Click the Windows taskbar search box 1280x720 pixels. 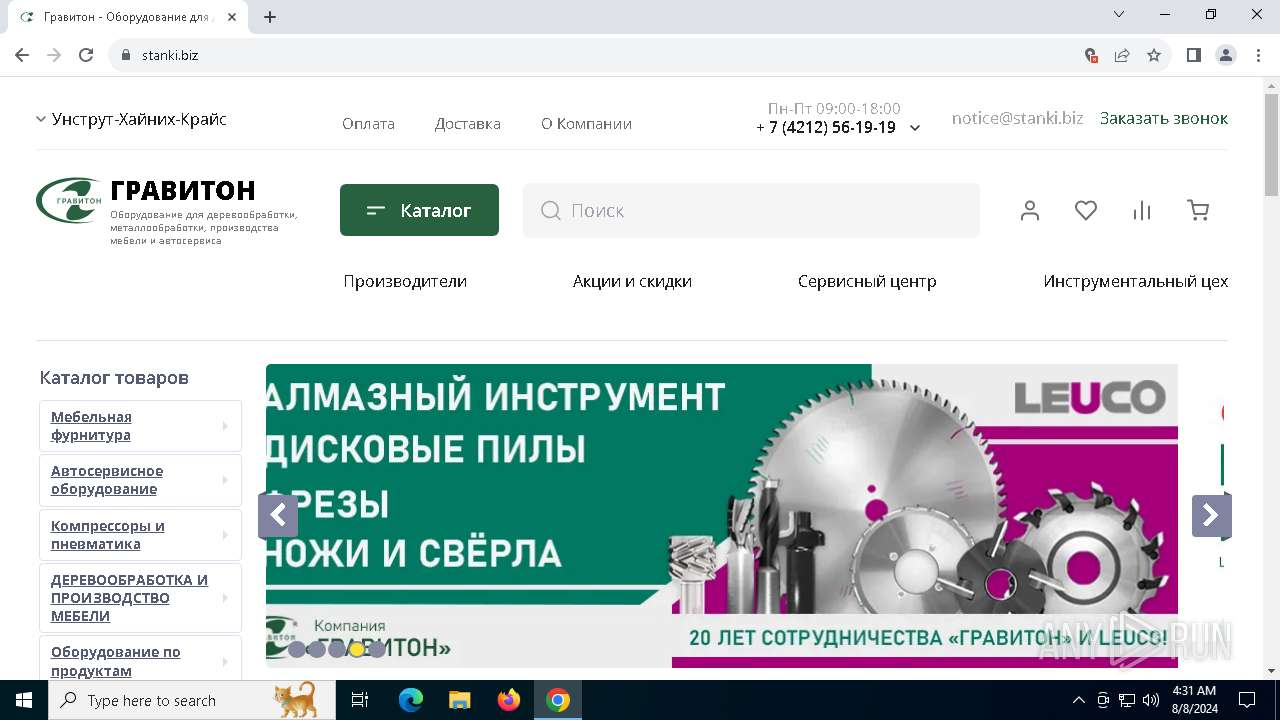pos(192,700)
